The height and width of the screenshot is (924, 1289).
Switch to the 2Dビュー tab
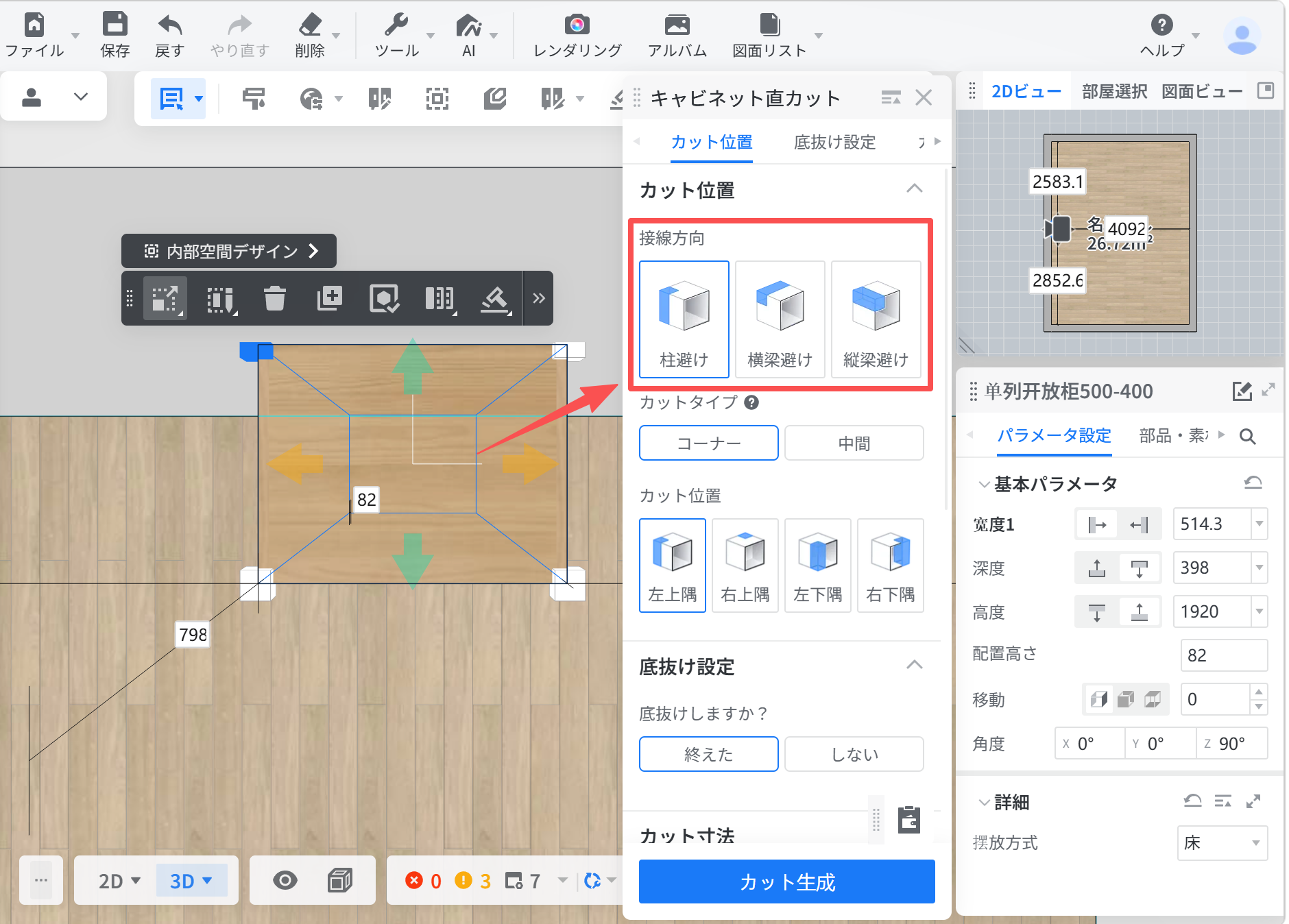pos(1026,91)
